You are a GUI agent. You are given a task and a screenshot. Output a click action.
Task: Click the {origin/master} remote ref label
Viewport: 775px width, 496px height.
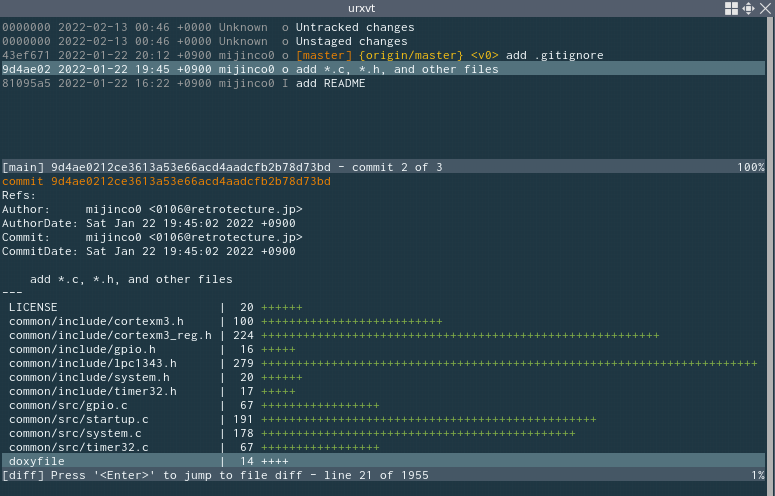click(x=412, y=56)
